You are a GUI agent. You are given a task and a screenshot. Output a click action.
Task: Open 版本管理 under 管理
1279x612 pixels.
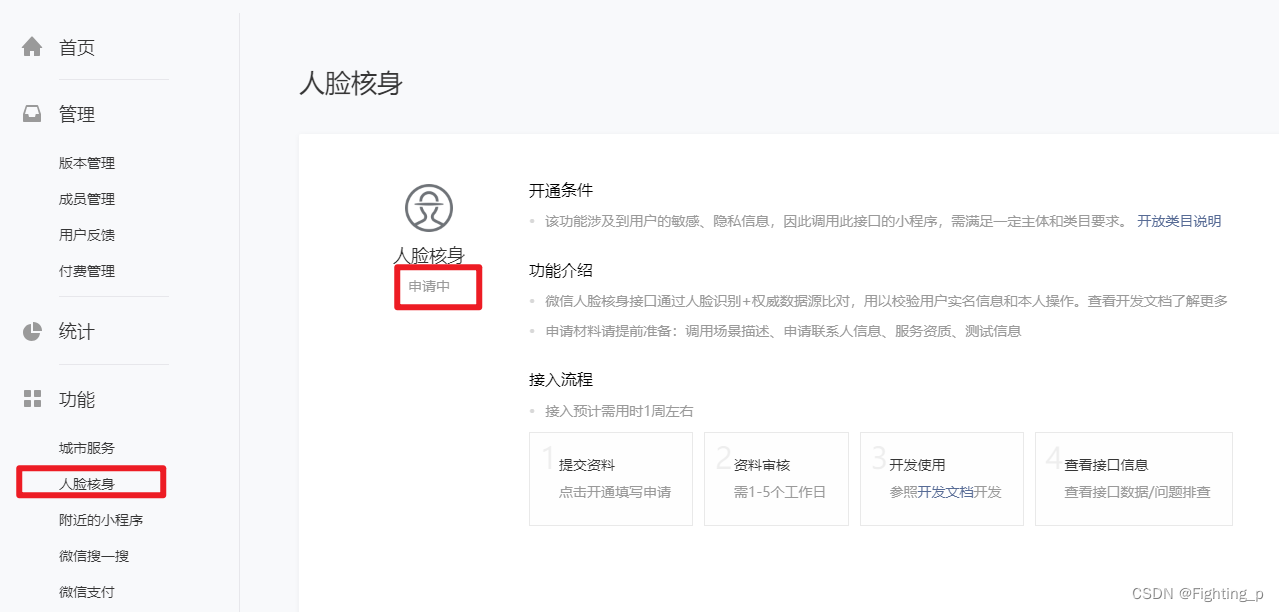pyautogui.click(x=88, y=162)
